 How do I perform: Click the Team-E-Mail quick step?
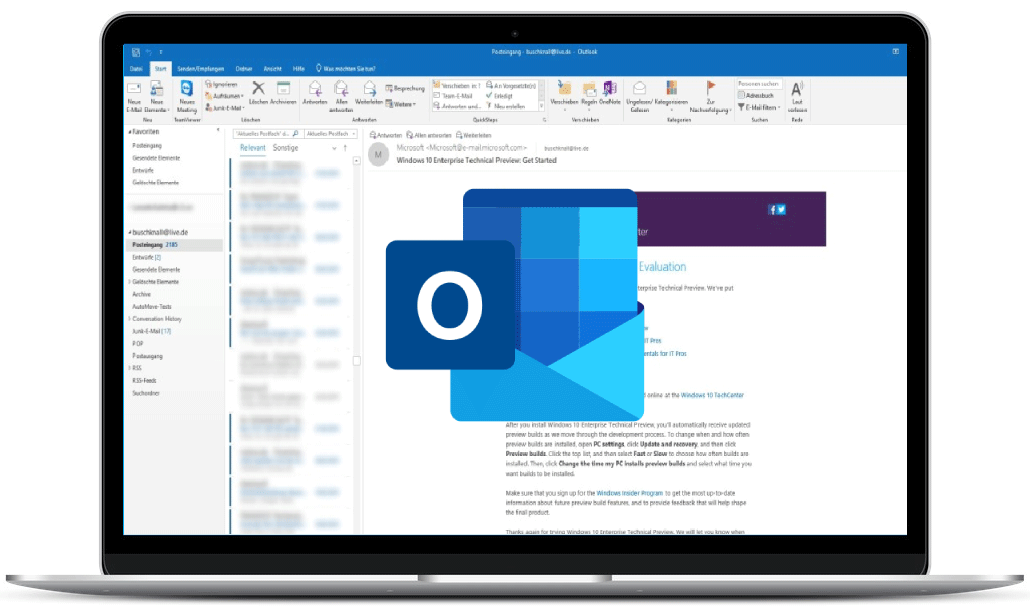coord(453,96)
